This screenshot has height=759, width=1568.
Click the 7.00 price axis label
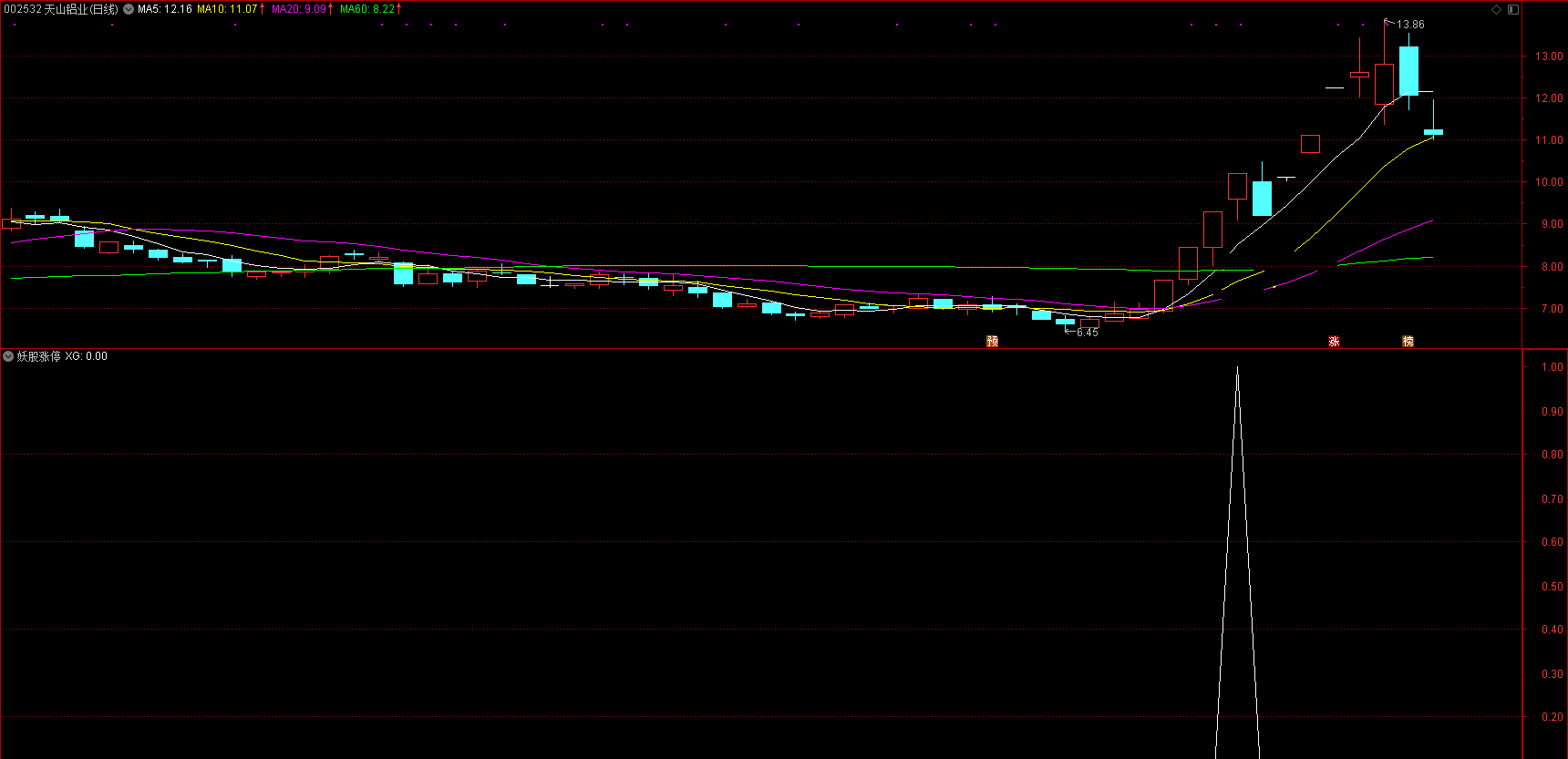click(x=1552, y=309)
